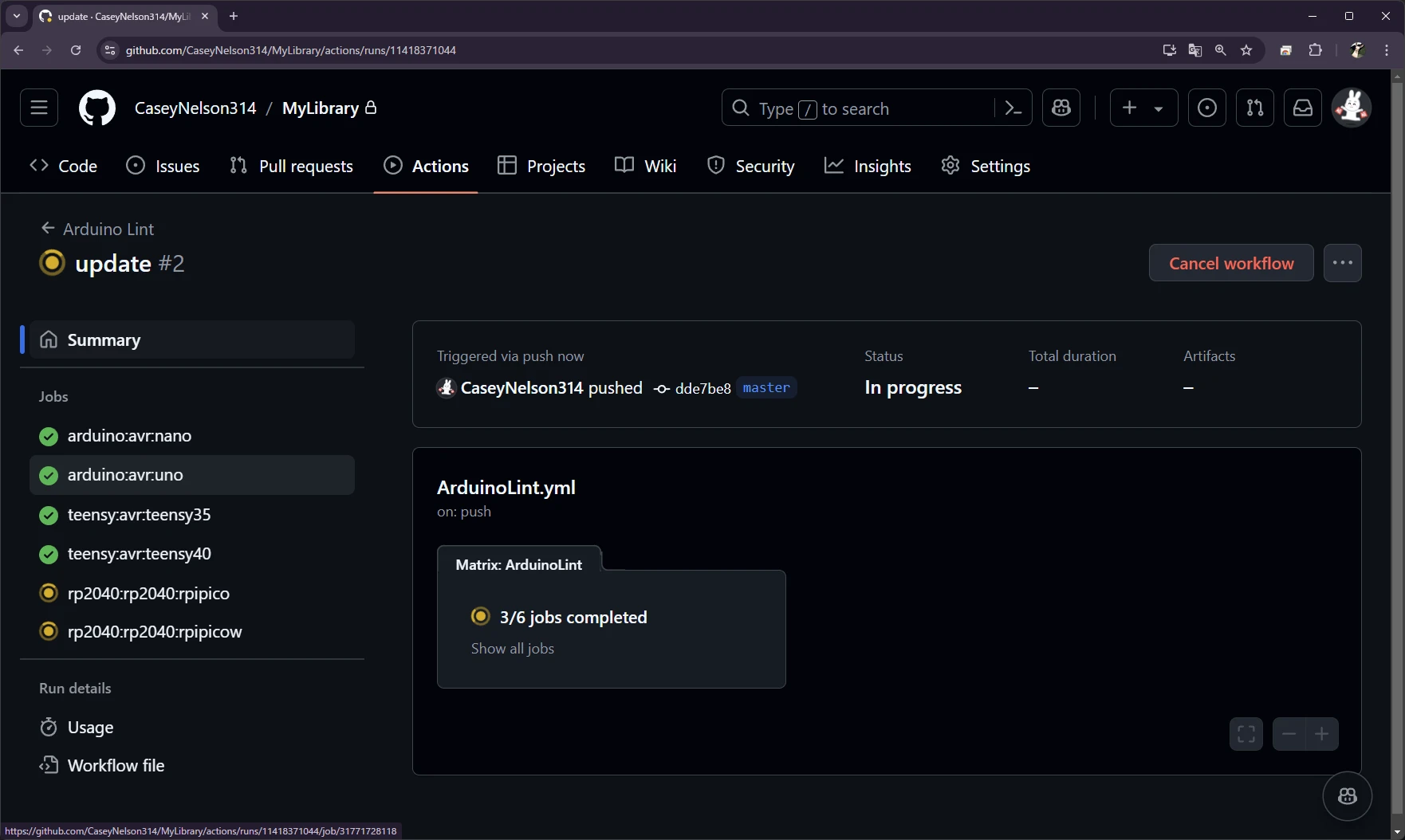This screenshot has height=840, width=1405.
Task: Fit the workflow graph to screen
Action: pos(1246,734)
